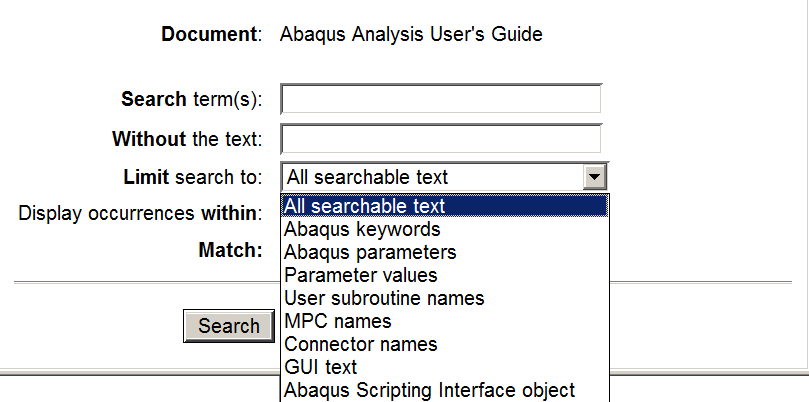Select highlighted All searchable text list option
This screenshot has height=402, width=809.
(x=445, y=206)
